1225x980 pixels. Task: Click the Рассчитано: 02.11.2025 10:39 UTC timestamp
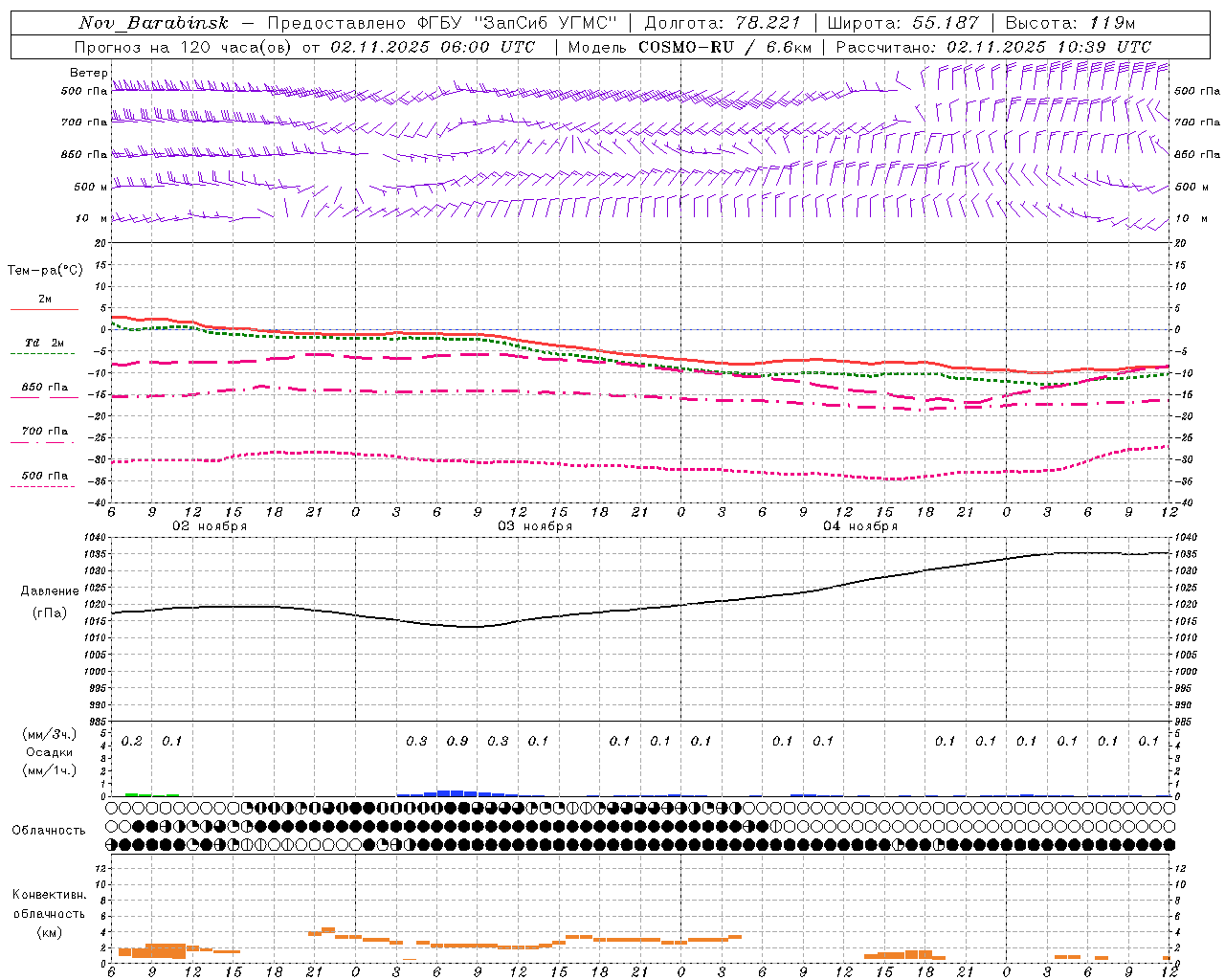click(993, 47)
